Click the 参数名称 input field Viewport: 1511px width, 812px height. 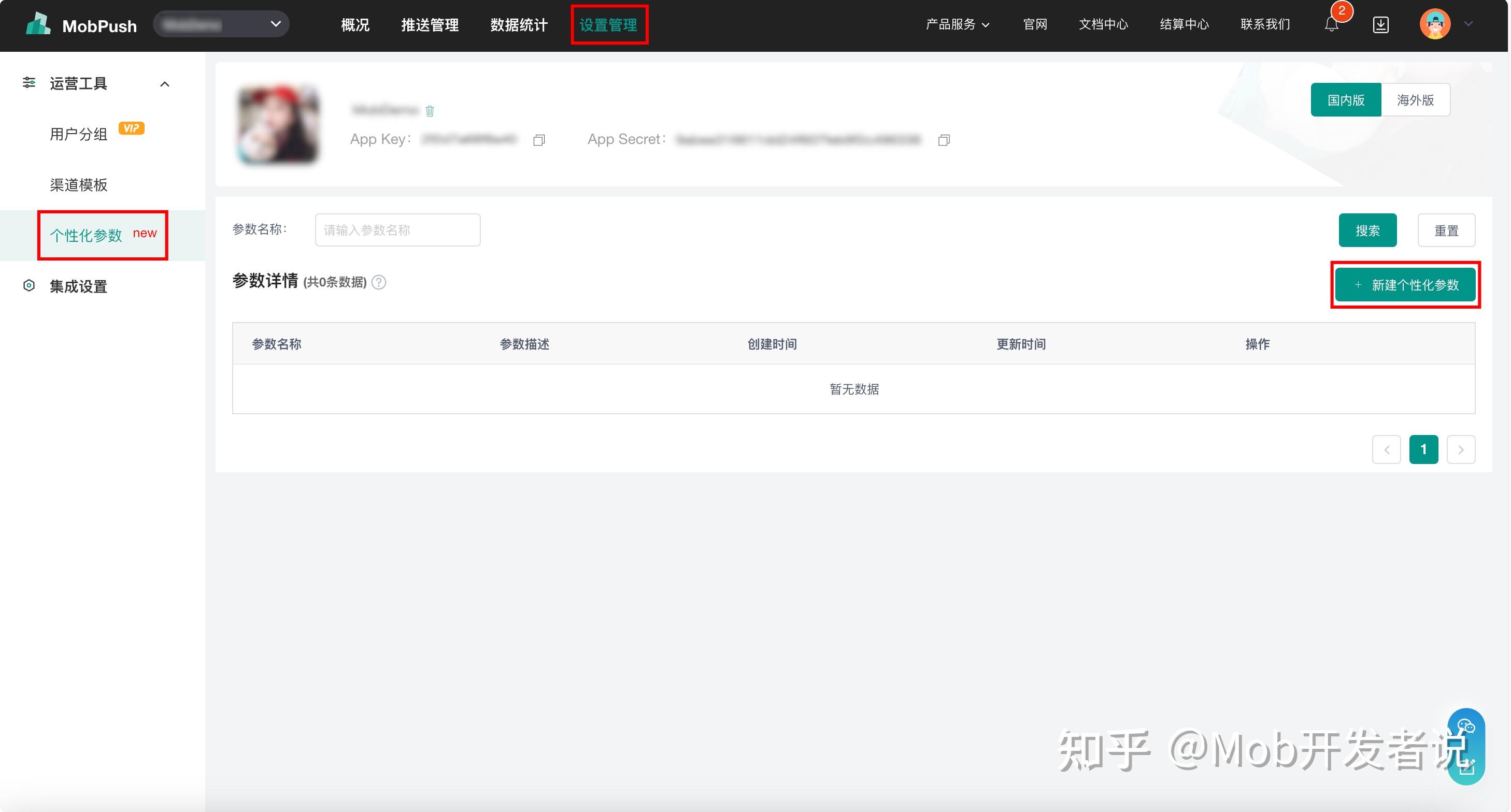(x=397, y=229)
